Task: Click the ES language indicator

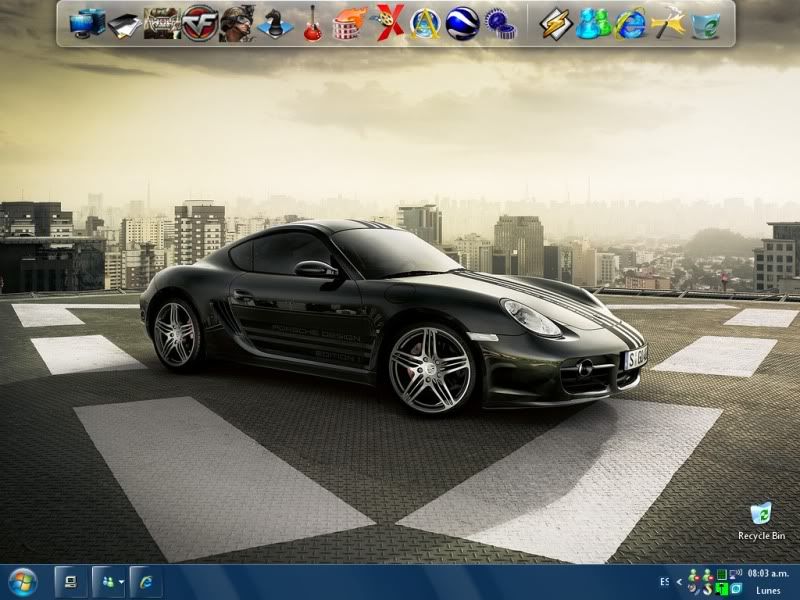Action: click(664, 581)
